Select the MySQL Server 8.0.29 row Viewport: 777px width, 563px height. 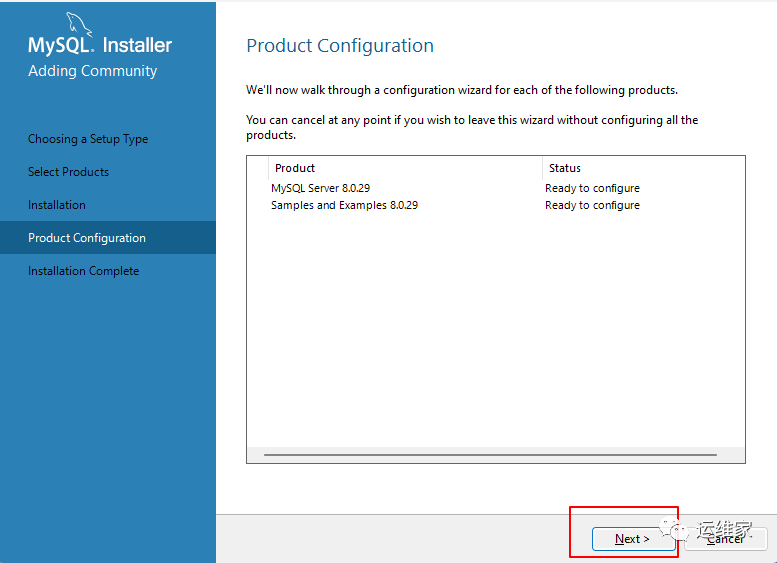pyautogui.click(x=496, y=188)
